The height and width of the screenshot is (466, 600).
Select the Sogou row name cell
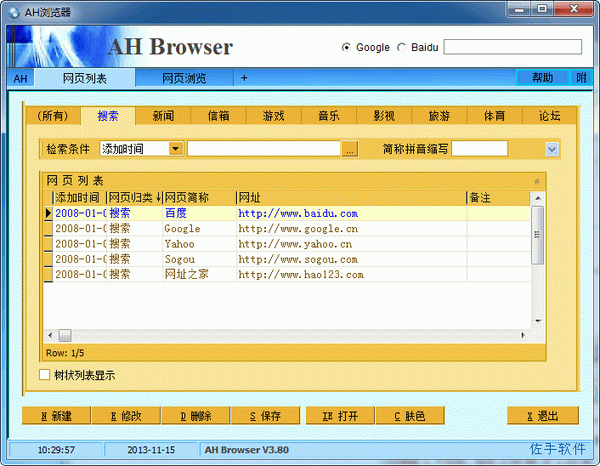tap(199, 259)
